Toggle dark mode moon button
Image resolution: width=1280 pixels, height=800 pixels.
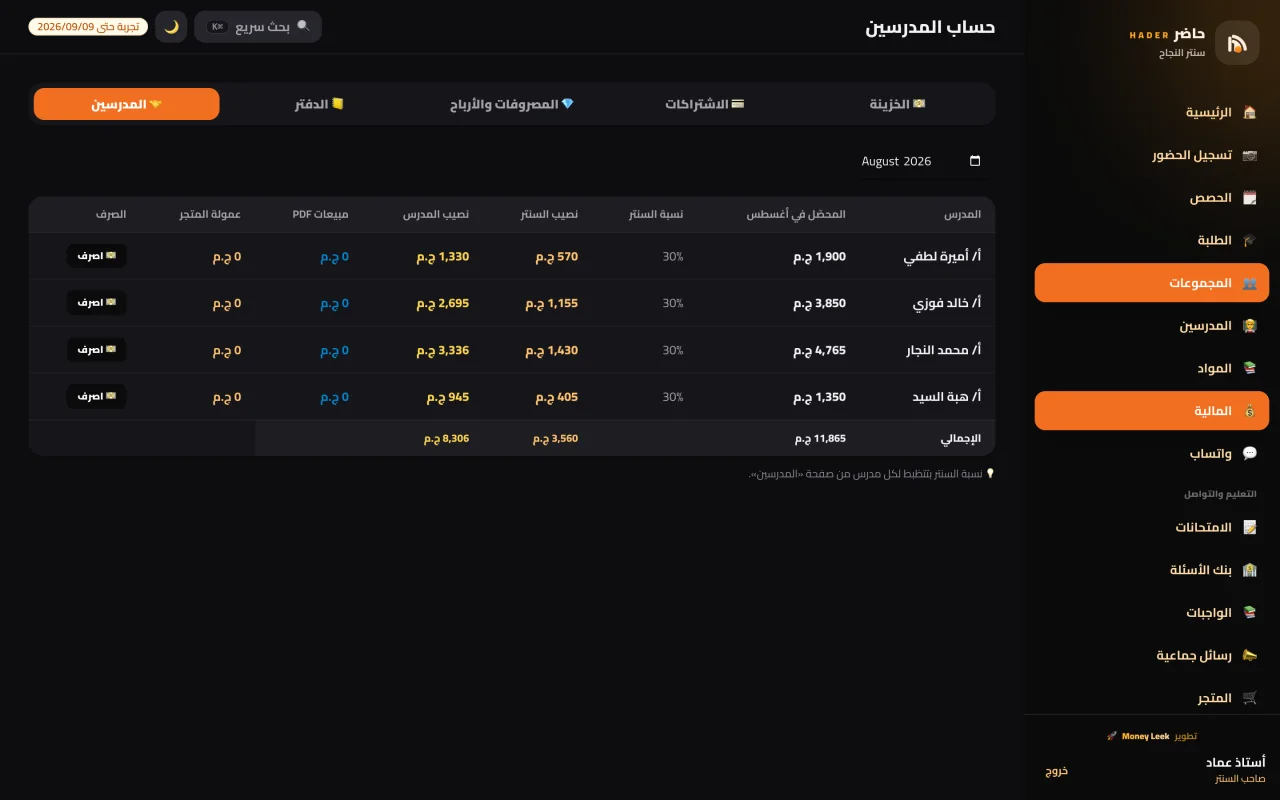pos(171,27)
